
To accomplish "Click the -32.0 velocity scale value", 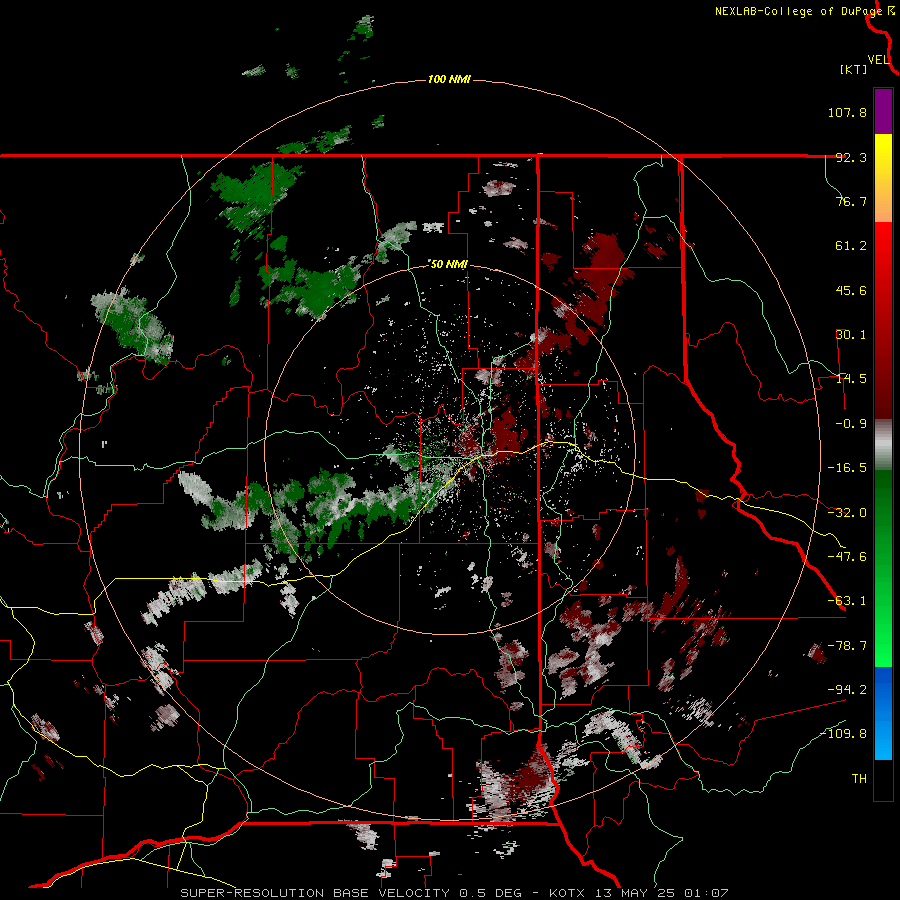I will [x=847, y=513].
